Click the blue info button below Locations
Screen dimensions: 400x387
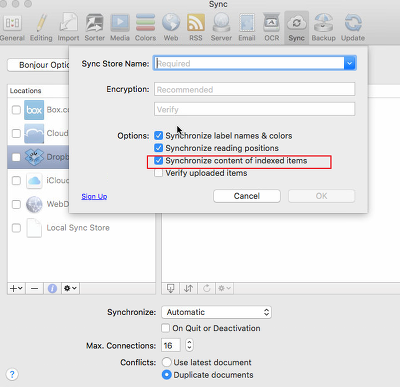[x=52, y=288]
